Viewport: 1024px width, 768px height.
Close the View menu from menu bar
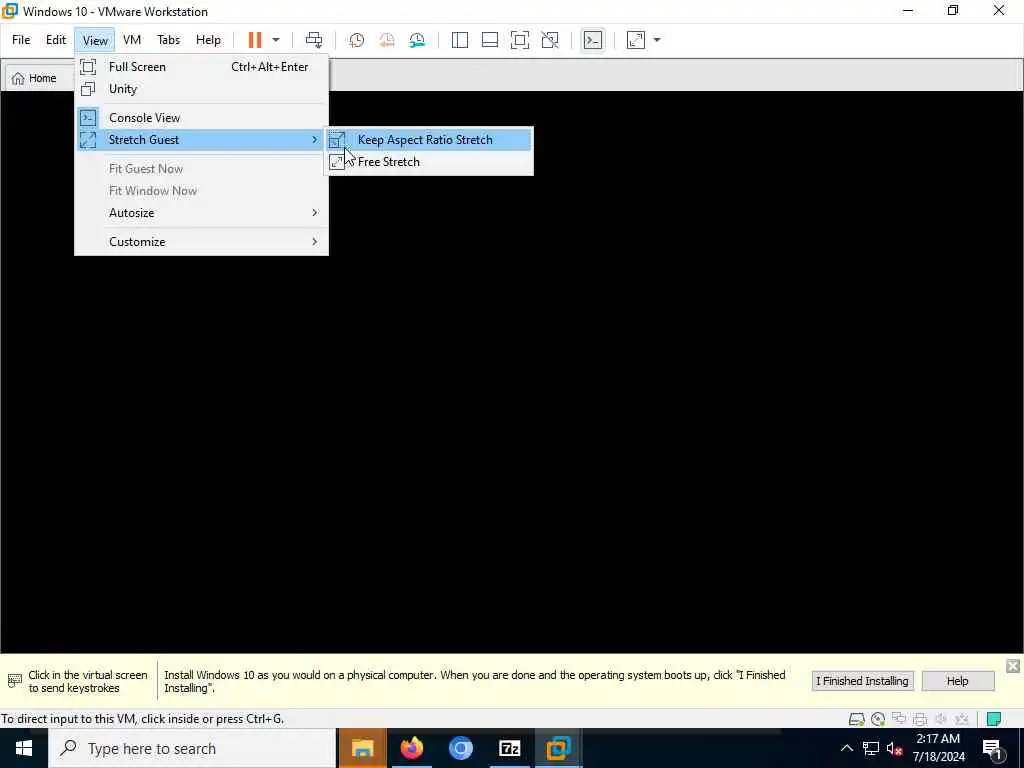click(x=95, y=40)
